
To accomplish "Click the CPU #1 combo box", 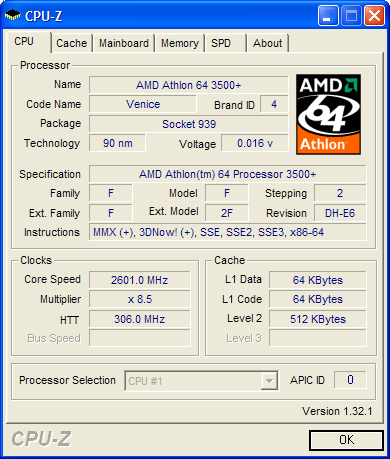I will click(201, 381).
